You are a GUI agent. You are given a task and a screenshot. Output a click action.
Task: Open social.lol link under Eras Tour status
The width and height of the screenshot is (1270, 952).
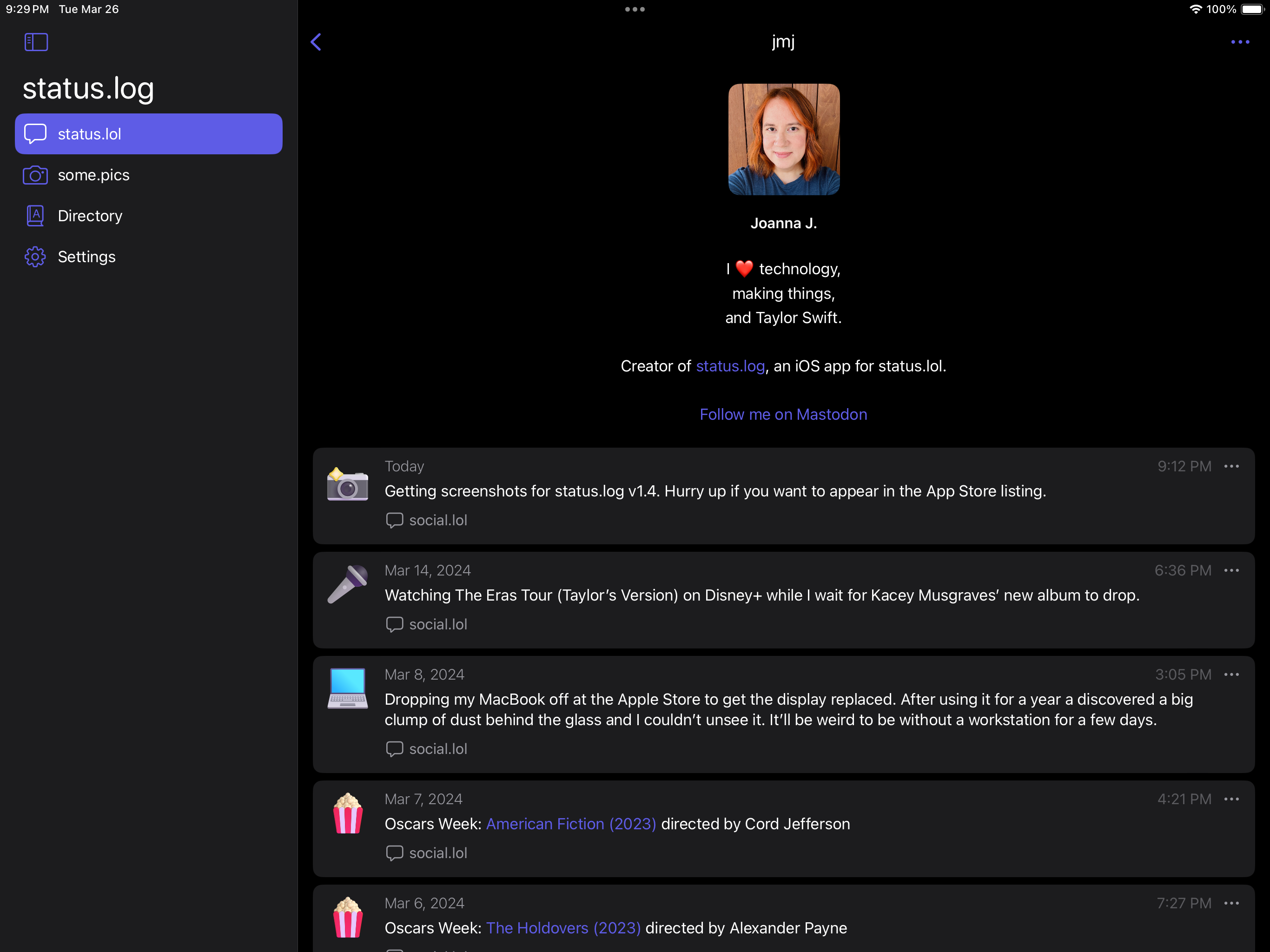[x=426, y=624]
